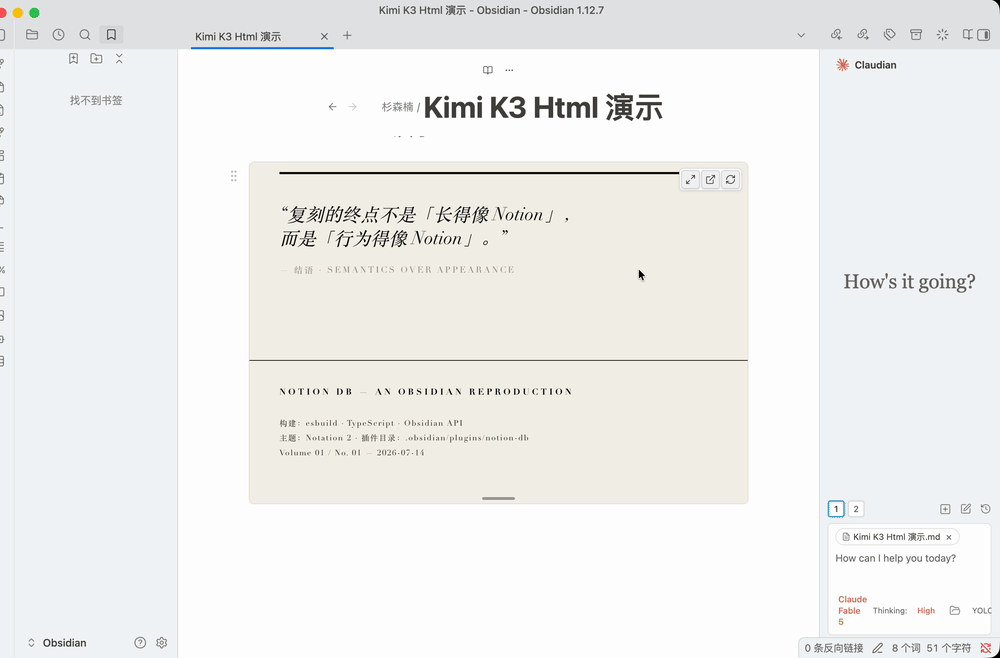Toggle the YOLO permission mode
1000x658 pixels.
click(982, 611)
